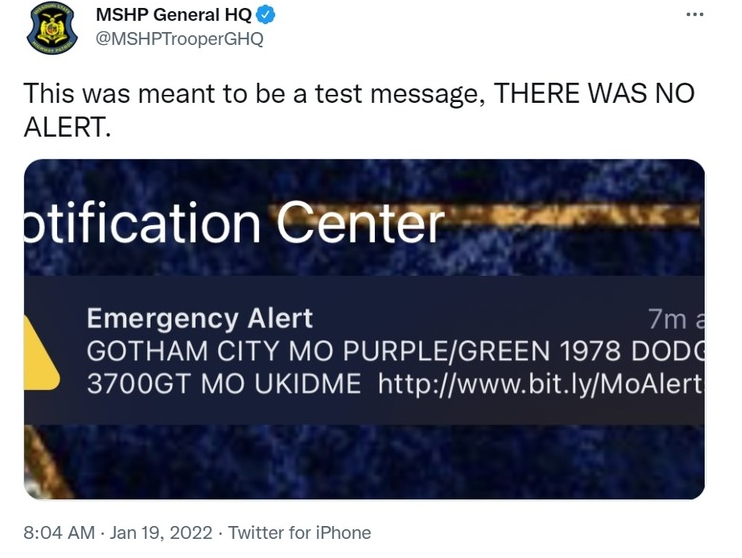This screenshot has height=558, width=742.
Task: Click the dark notification banner's empty area
Action: click(x=473, y=412)
